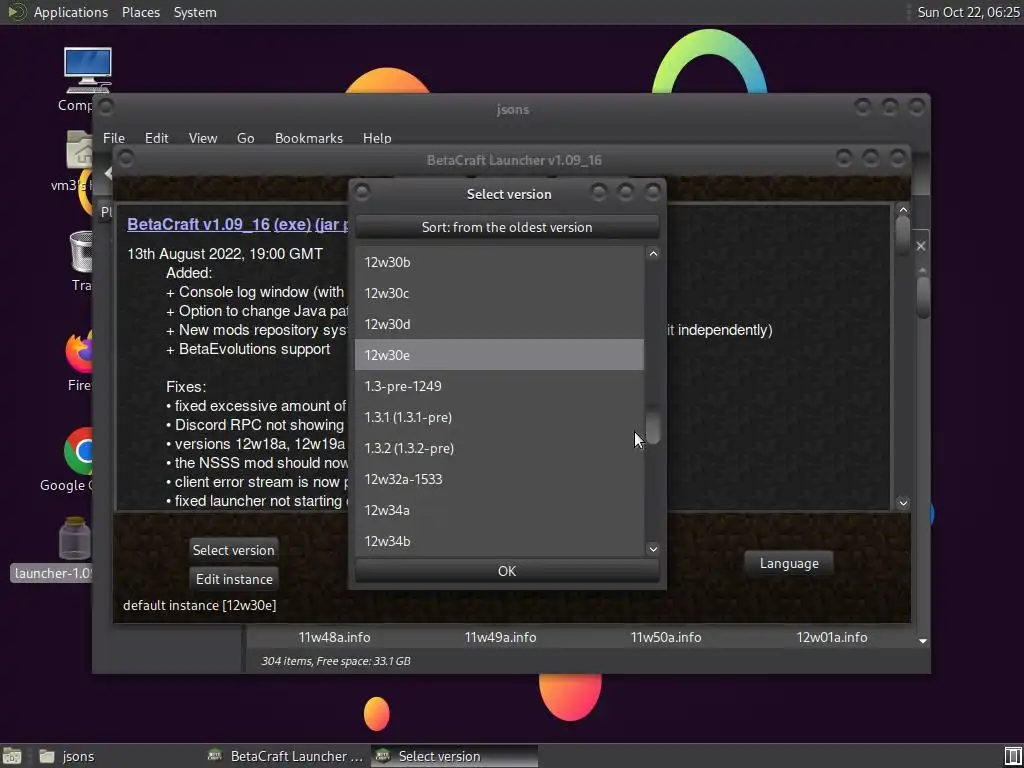Screen dimensions: 1024x768
Task: Click Select version button in launcher
Action: point(233,550)
